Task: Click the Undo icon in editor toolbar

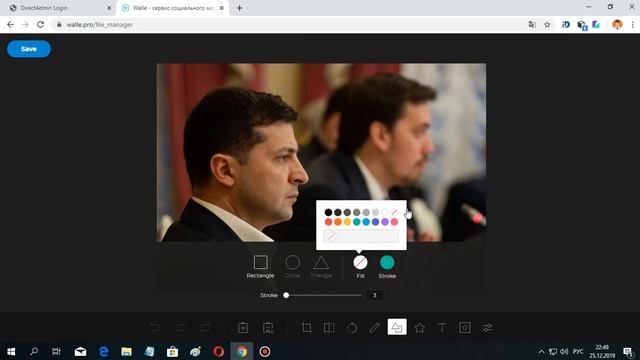Action: point(155,327)
